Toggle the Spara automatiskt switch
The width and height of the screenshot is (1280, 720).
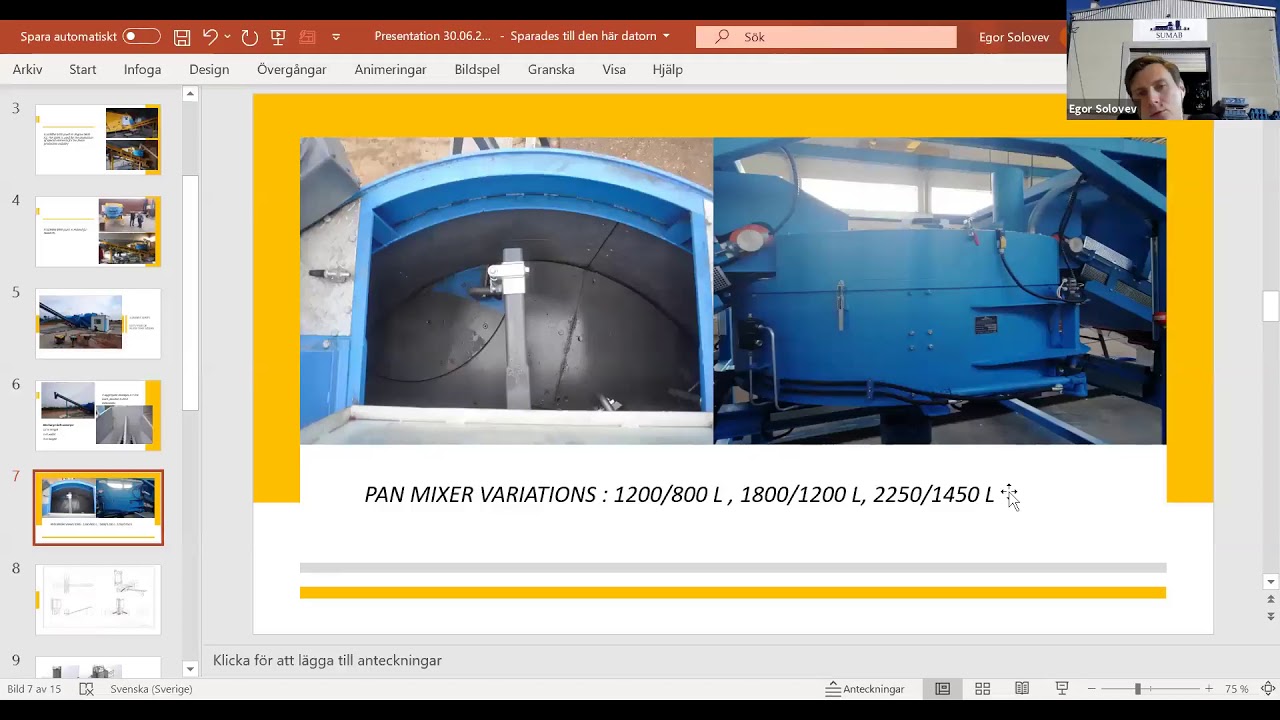click(x=141, y=37)
